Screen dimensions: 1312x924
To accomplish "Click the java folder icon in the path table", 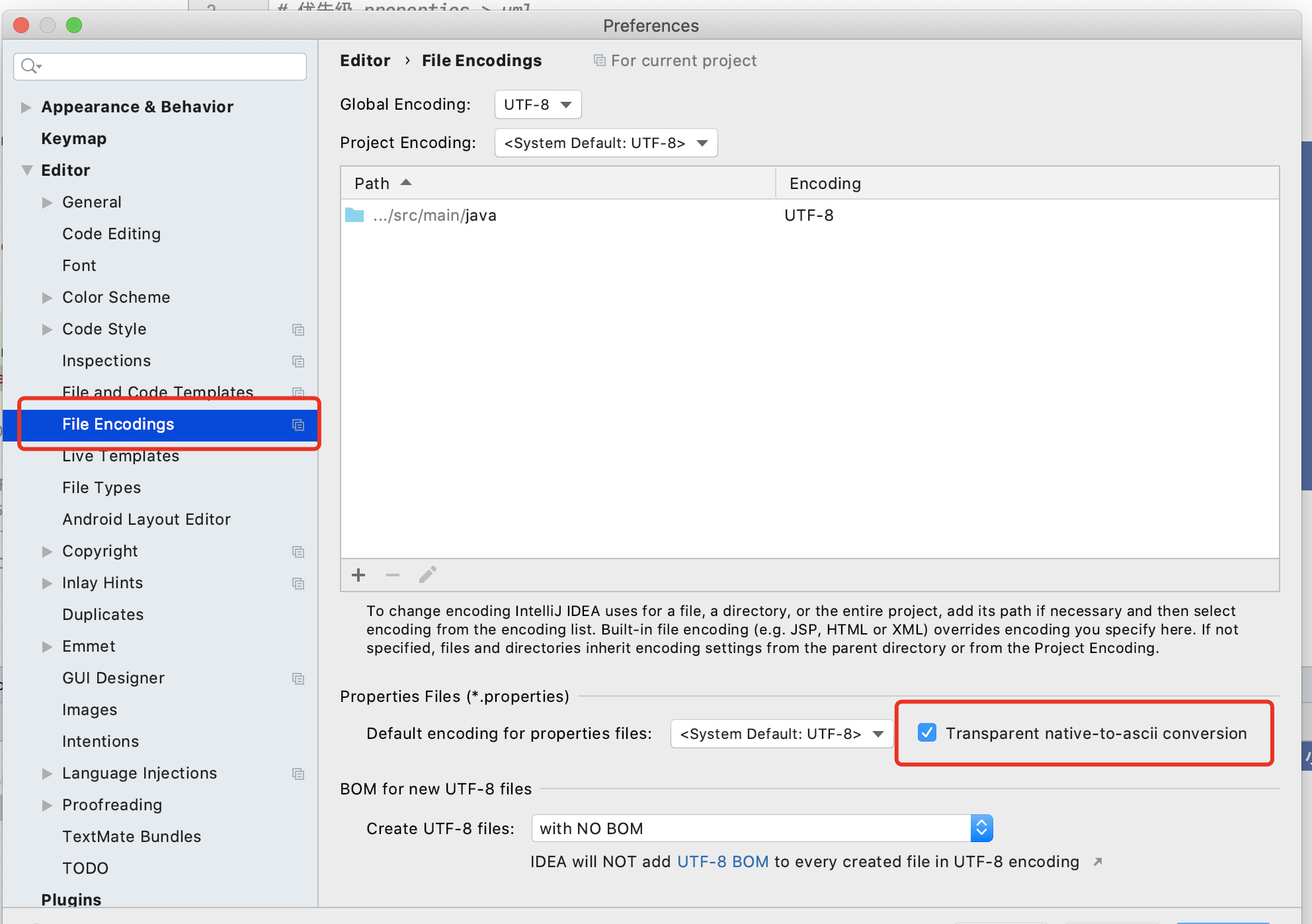I will pos(354,215).
